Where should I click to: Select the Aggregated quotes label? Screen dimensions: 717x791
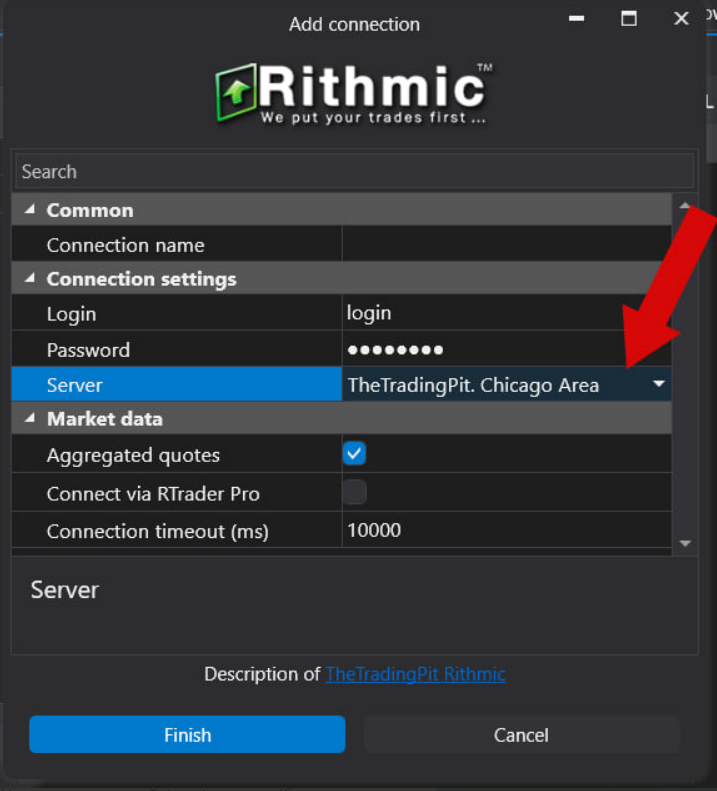point(133,455)
